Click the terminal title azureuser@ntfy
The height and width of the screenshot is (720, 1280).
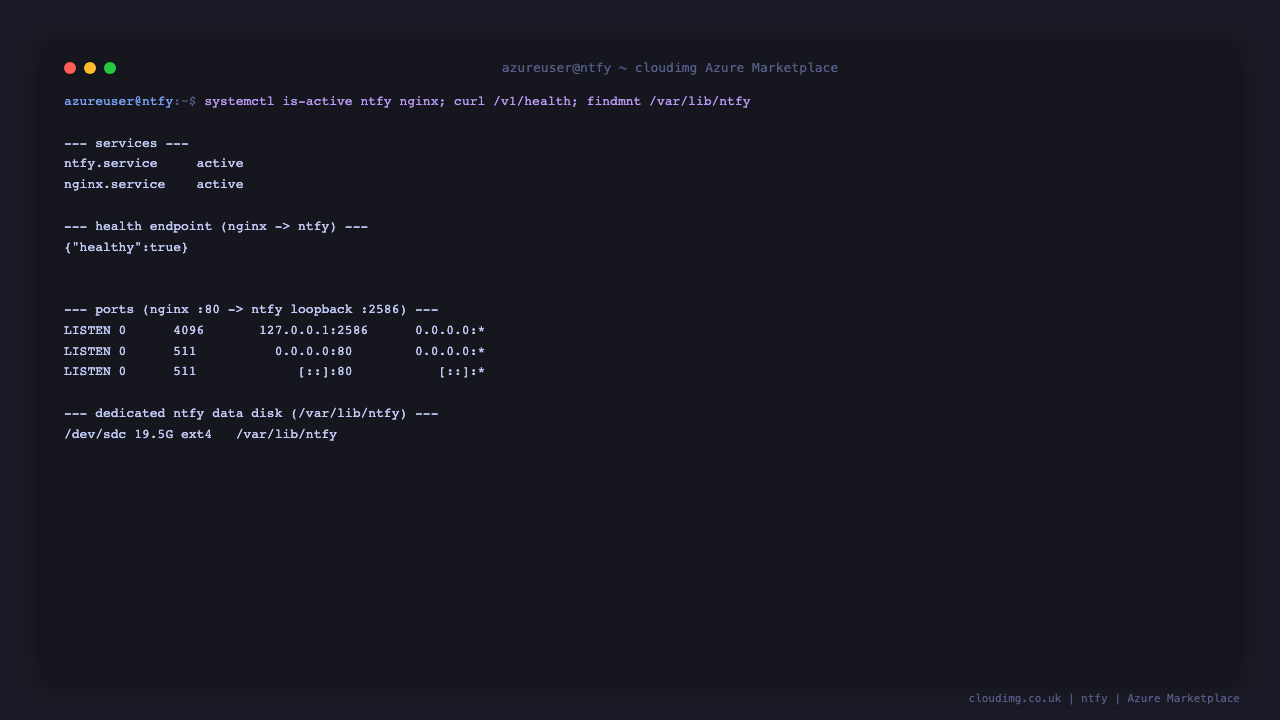pos(556,68)
